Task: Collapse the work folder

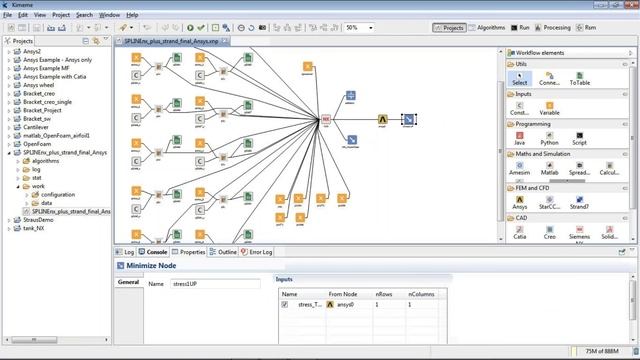Action: click(x=18, y=187)
